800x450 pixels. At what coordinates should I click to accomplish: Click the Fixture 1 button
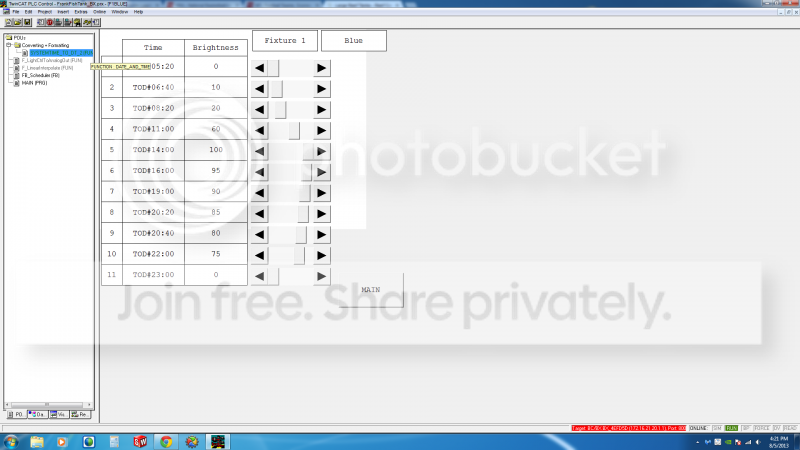284,41
